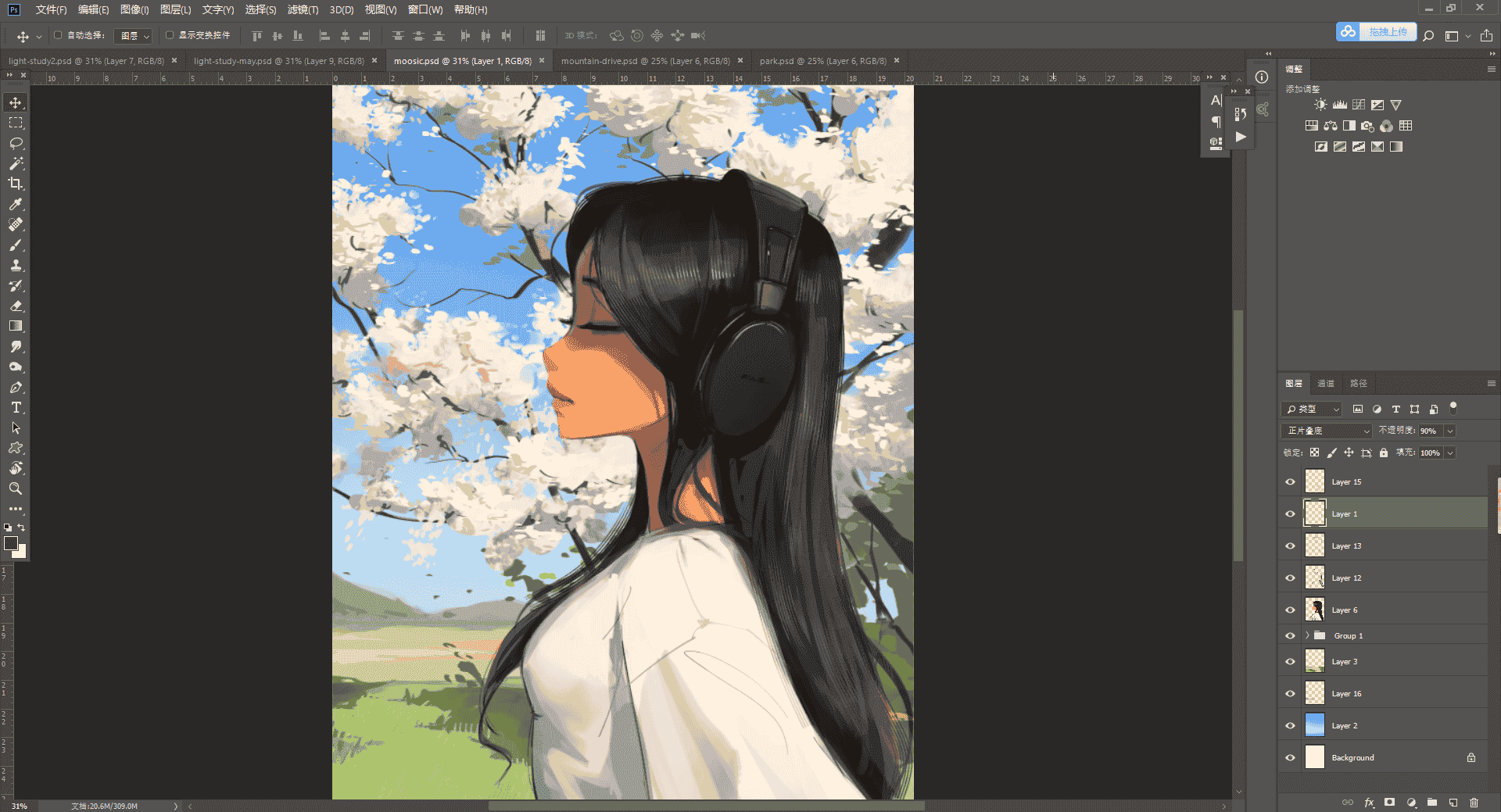The width and height of the screenshot is (1501, 812).
Task: Hide Layer 6 visibility
Action: tap(1290, 610)
